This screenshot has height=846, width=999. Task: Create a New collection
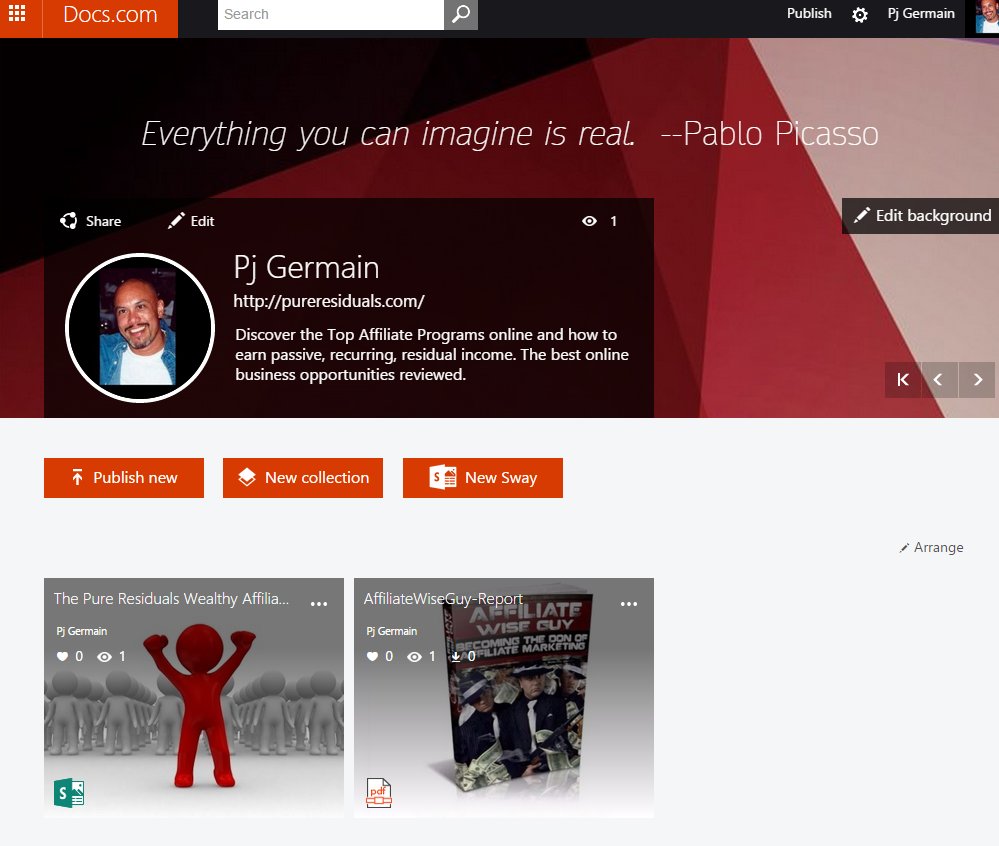(x=303, y=478)
